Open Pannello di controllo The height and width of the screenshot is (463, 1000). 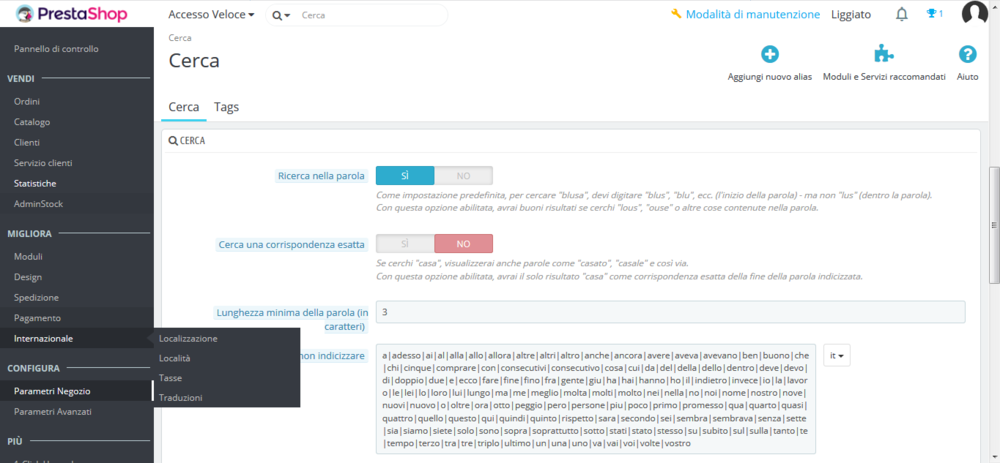[x=56, y=48]
